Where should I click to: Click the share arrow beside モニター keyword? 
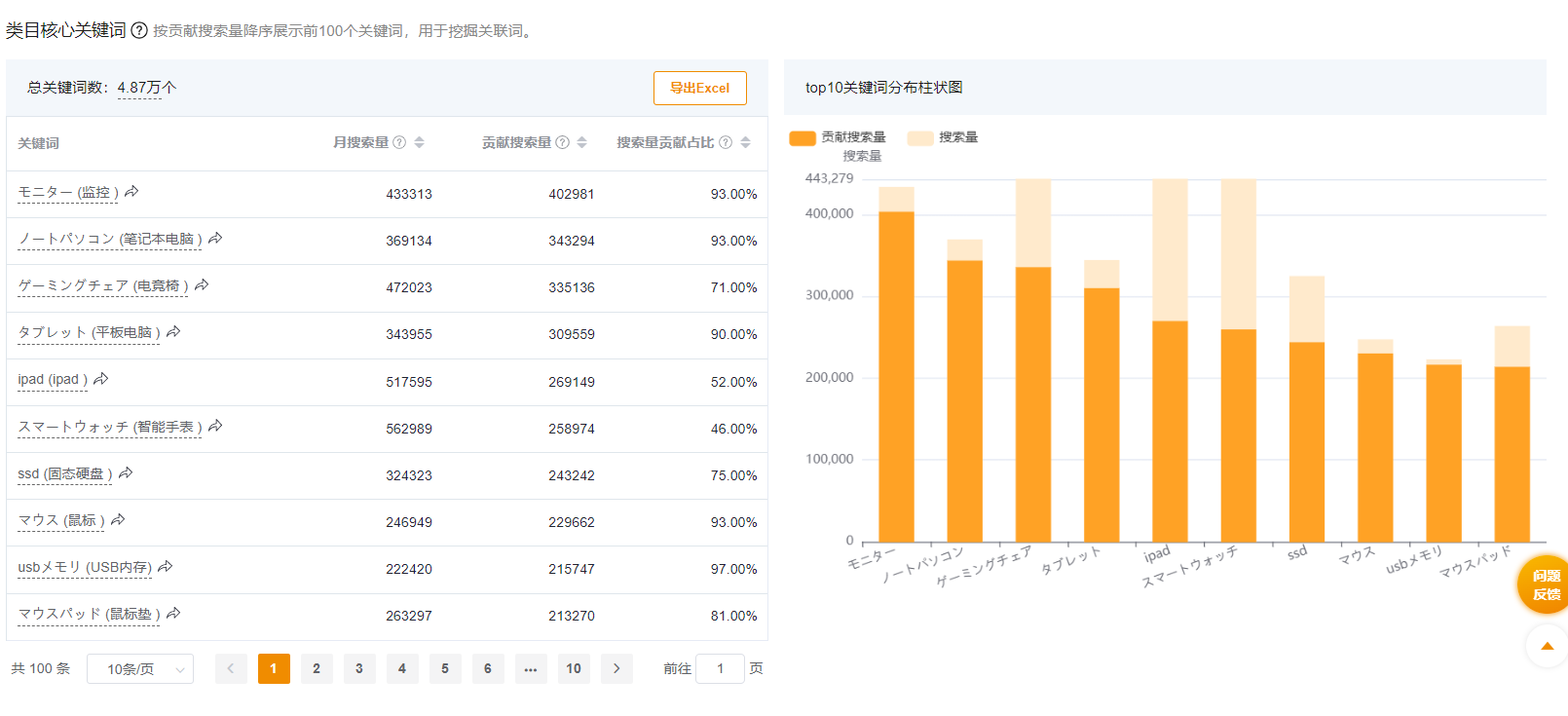131,192
